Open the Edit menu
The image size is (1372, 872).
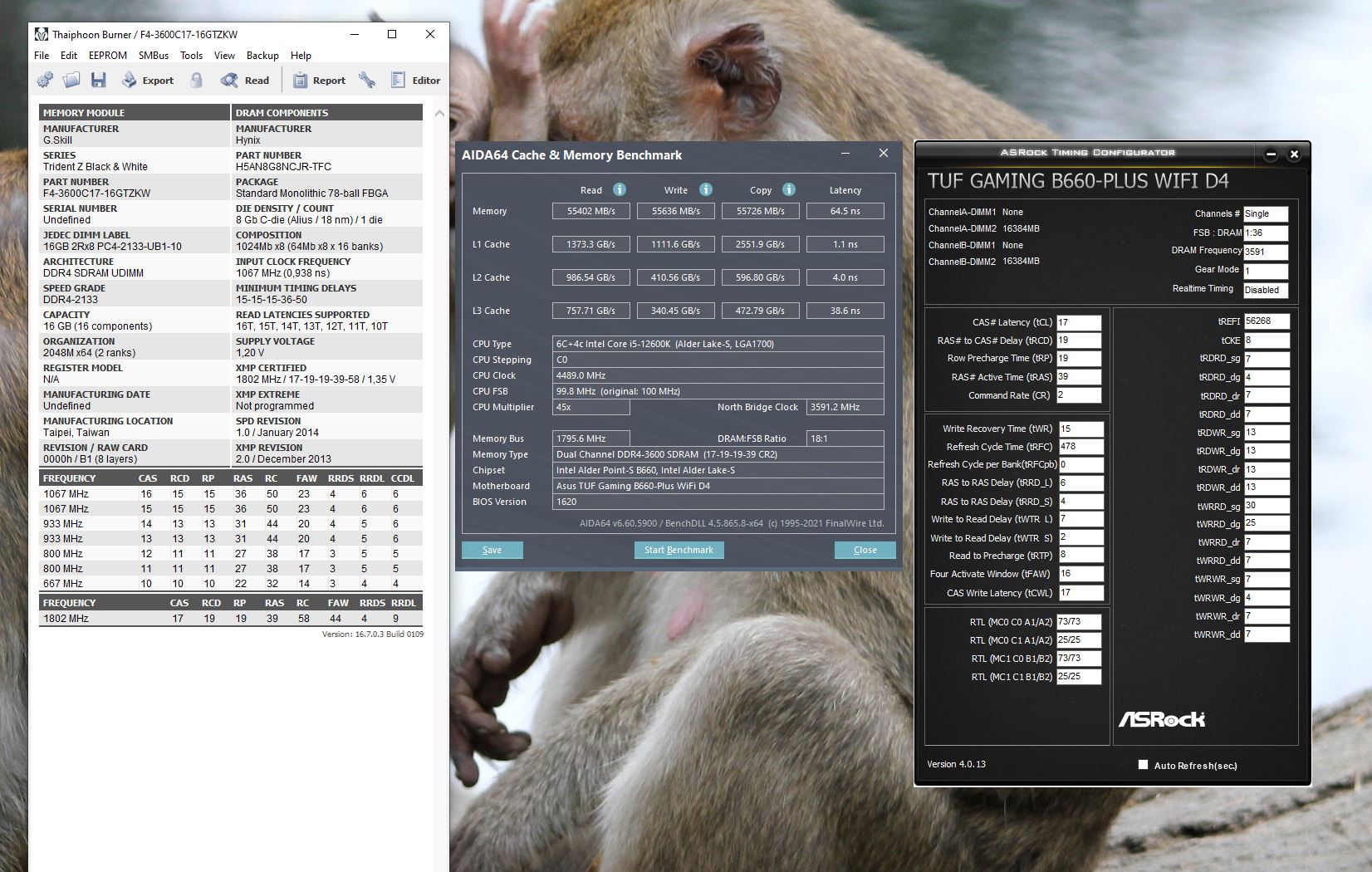coord(69,56)
